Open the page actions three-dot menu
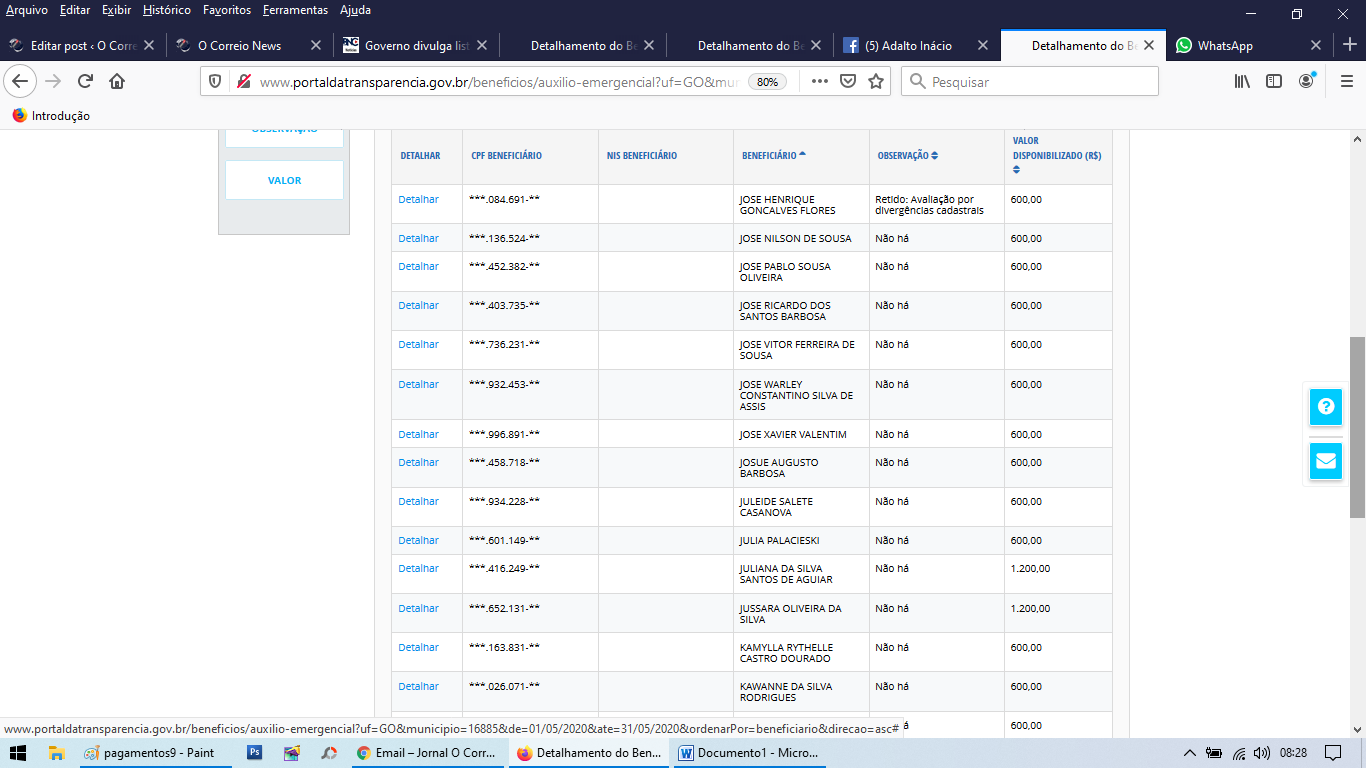 click(x=819, y=82)
